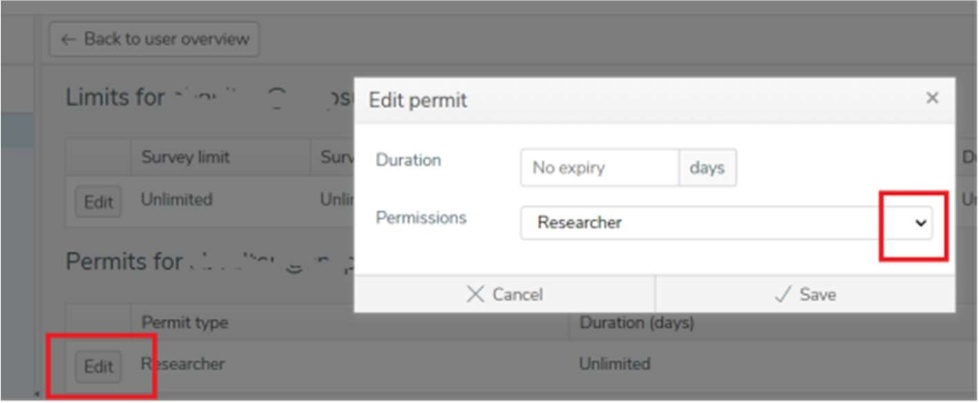979x403 pixels.
Task: Click the Edit permit dialog title
Action: [418, 99]
